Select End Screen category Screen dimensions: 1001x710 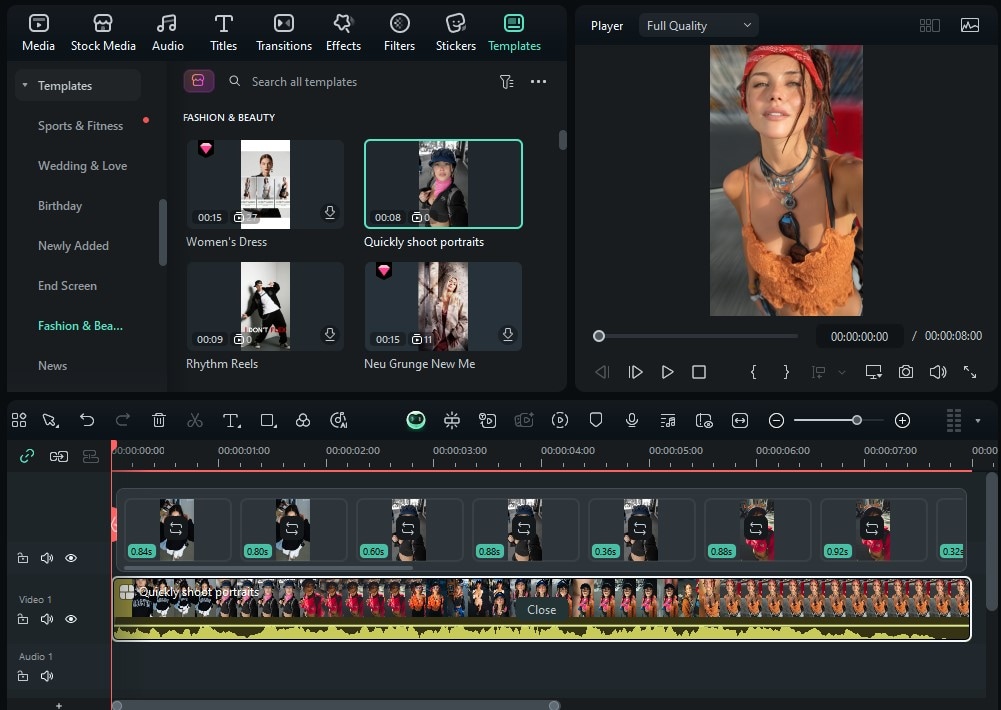click(x=67, y=286)
